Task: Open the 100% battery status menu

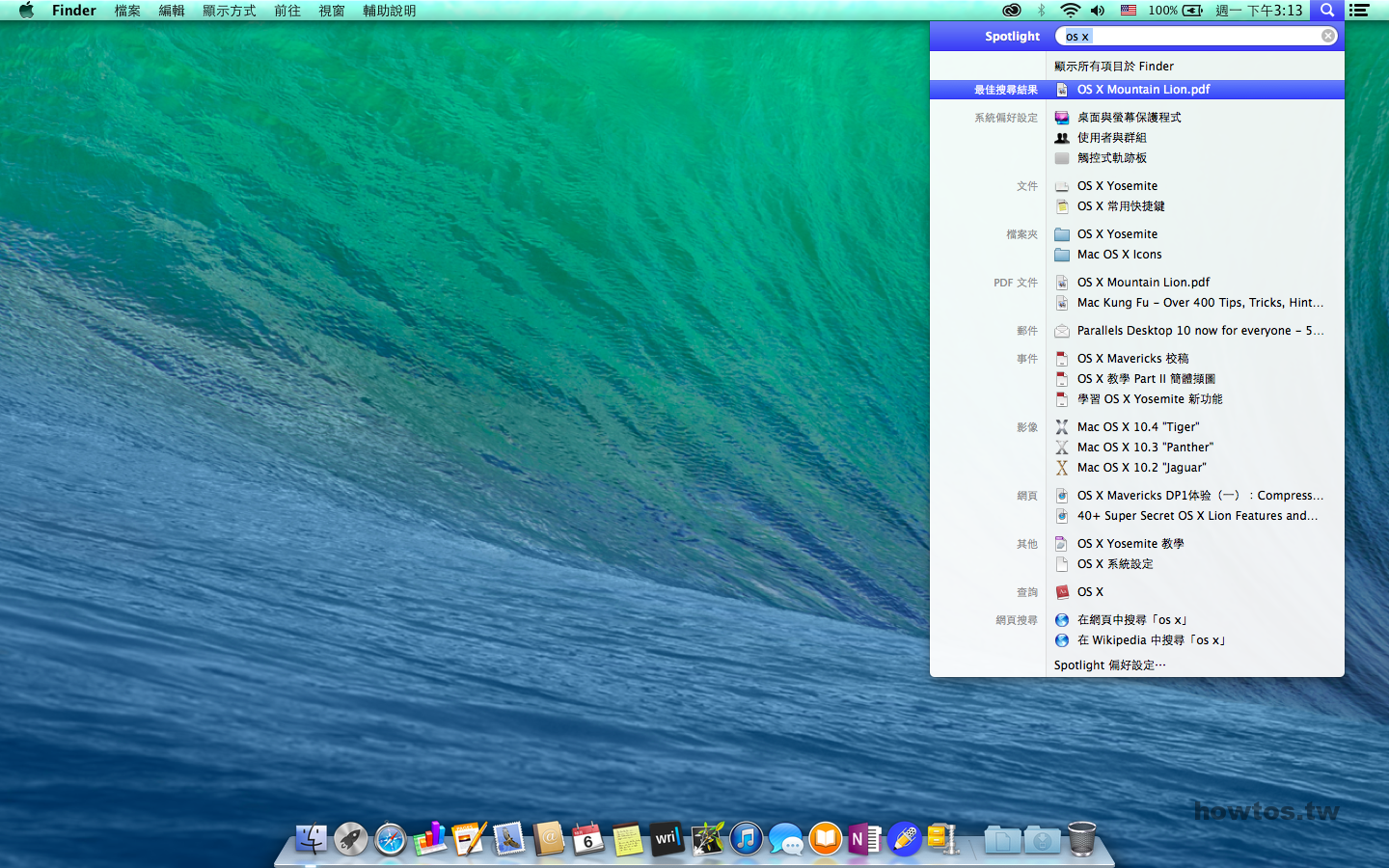Action: (1175, 11)
